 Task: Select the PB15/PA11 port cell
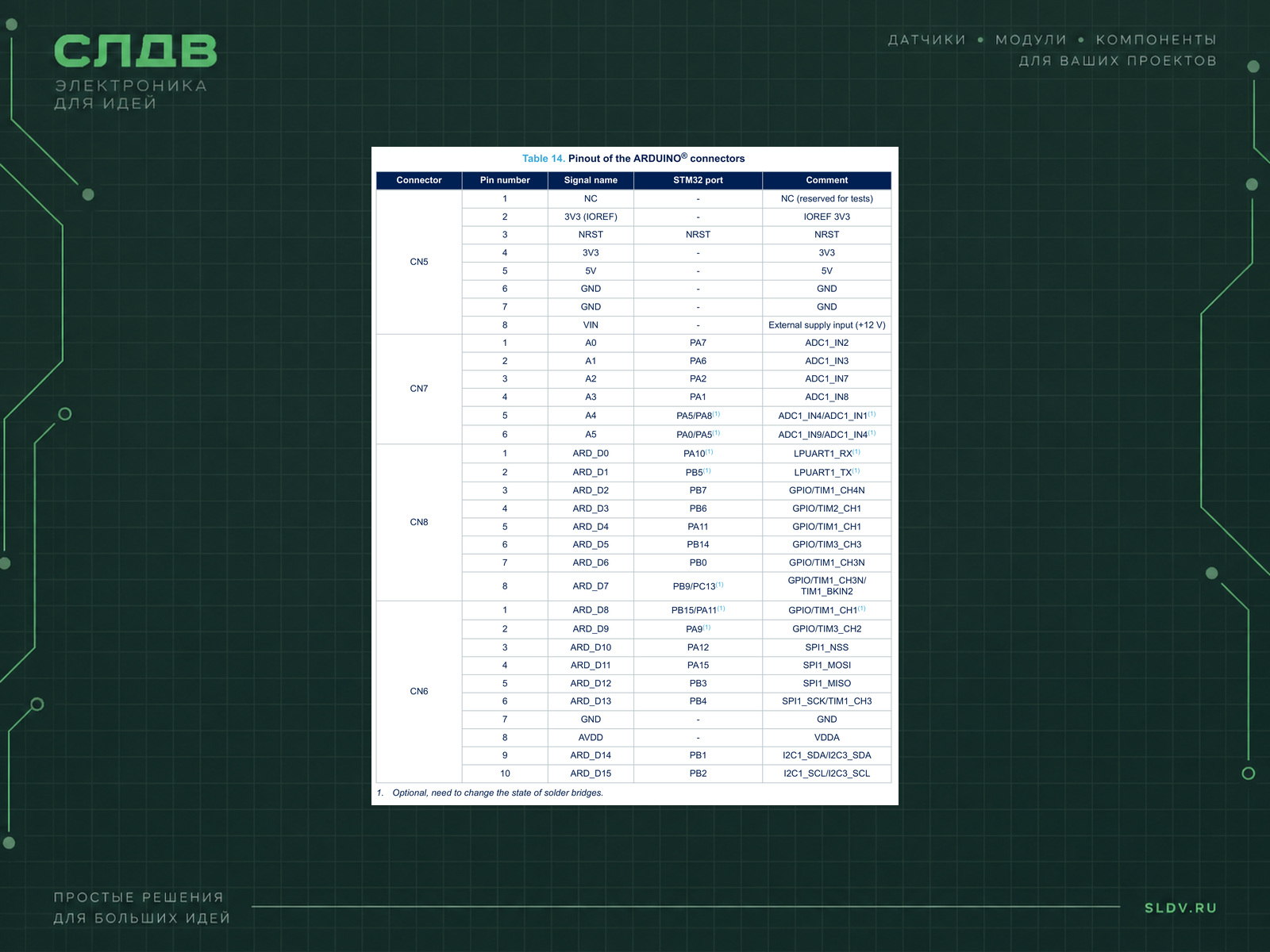[698, 610]
